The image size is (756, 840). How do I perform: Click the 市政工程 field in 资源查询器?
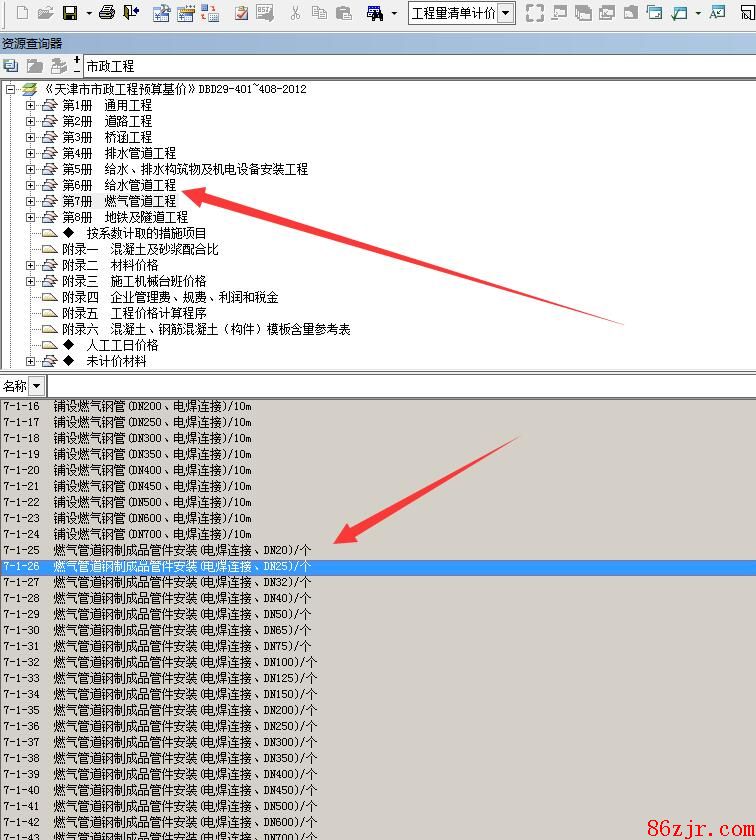pyautogui.click(x=400, y=66)
